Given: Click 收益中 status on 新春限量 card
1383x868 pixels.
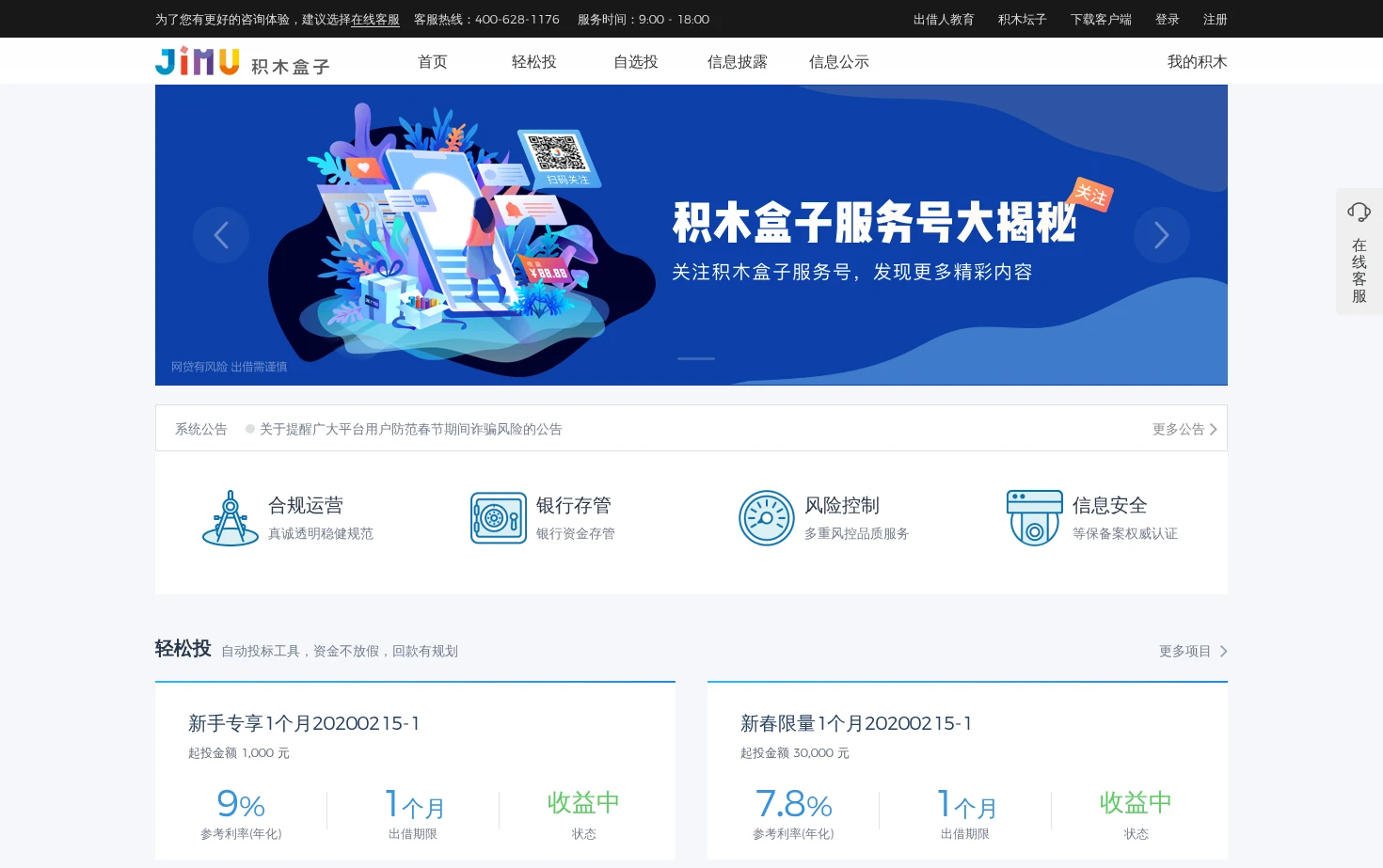Looking at the screenshot, I should pyautogui.click(x=1136, y=802).
